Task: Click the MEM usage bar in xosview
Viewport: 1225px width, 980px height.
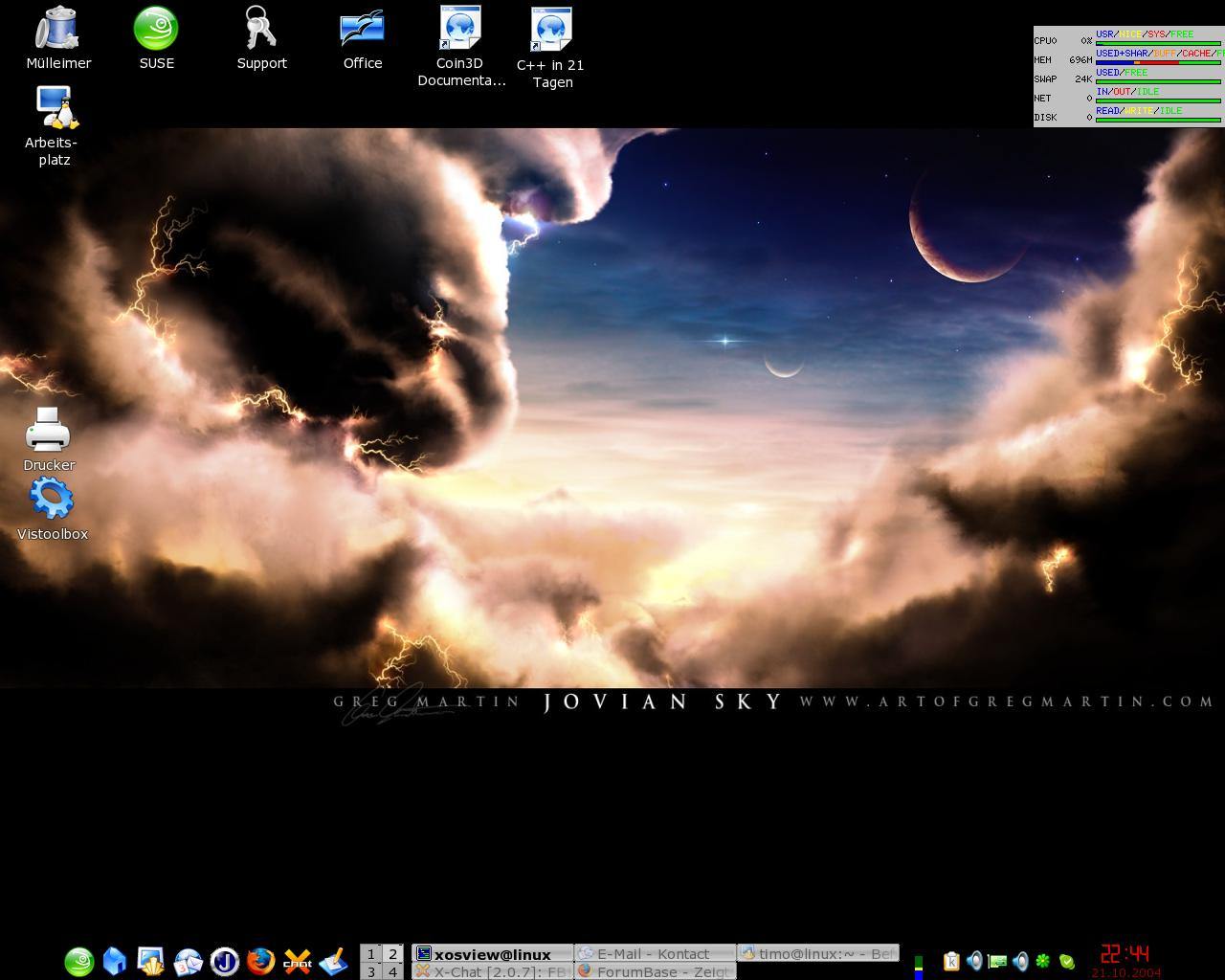Action: 1158,62
